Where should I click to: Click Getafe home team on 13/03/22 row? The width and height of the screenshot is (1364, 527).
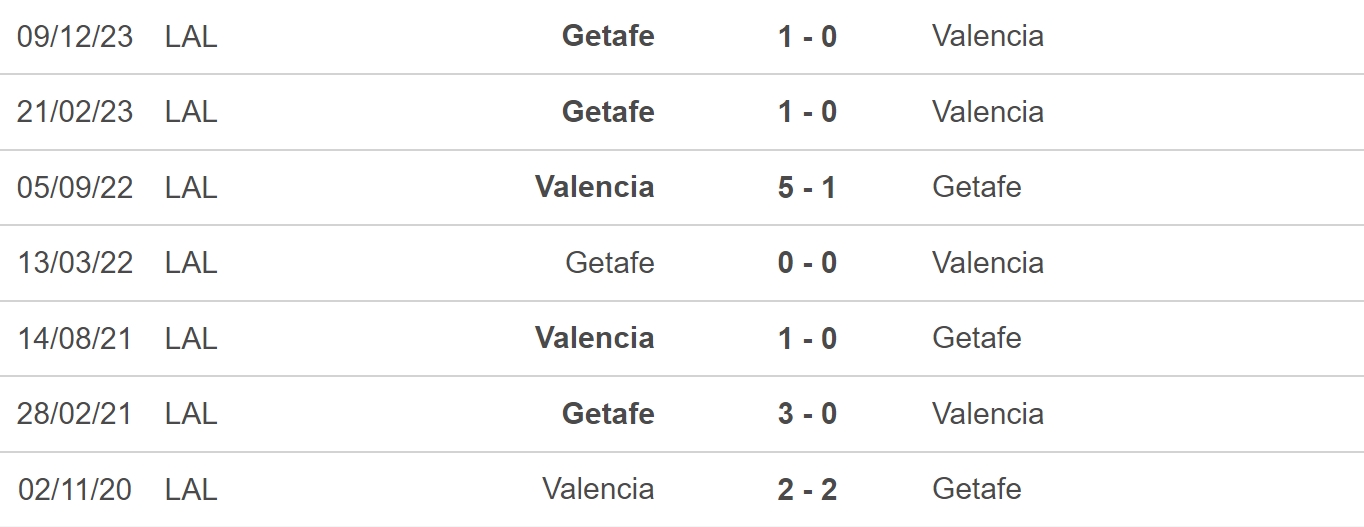coord(610,262)
